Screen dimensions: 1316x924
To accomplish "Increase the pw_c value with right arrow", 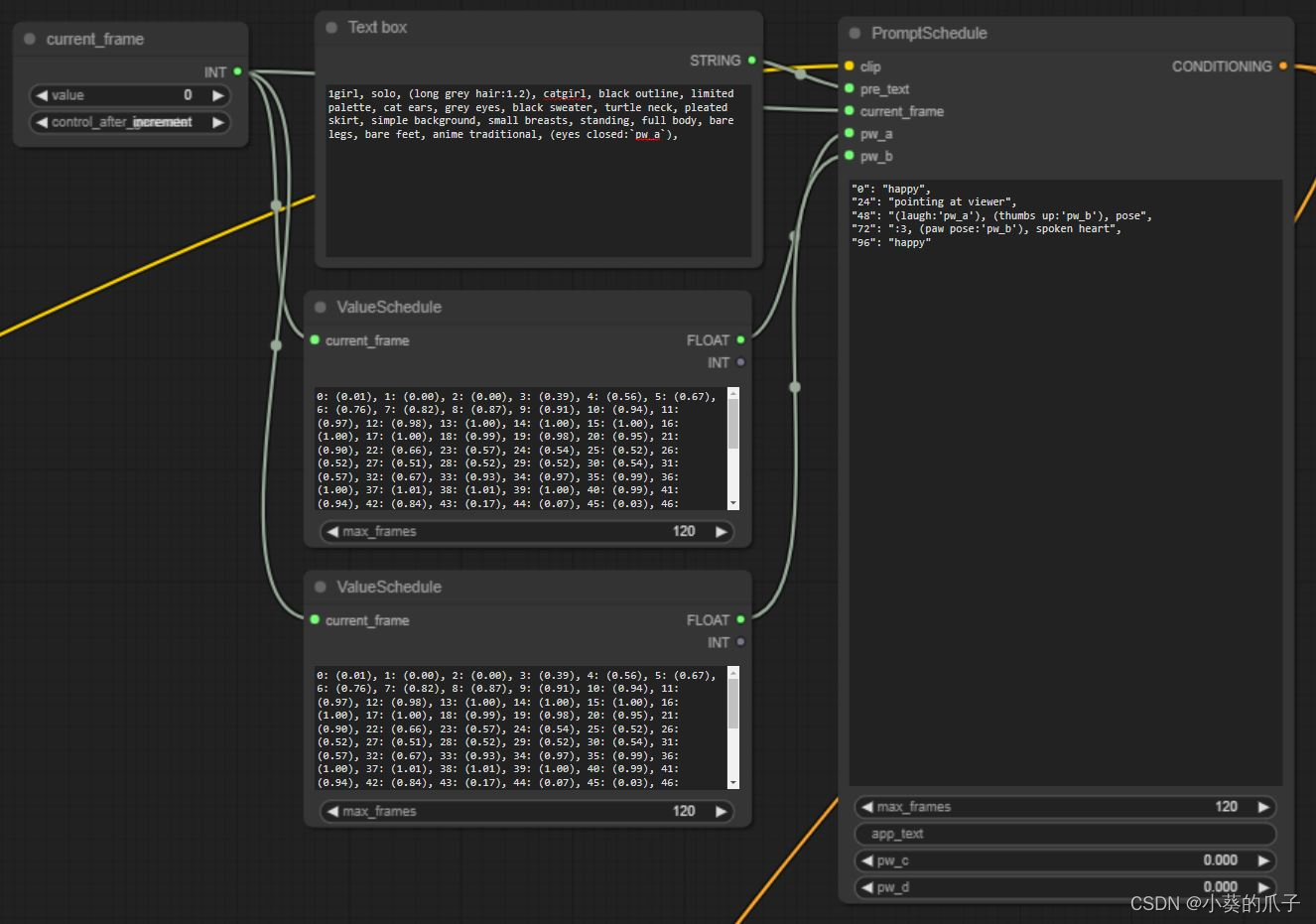I will (1263, 860).
